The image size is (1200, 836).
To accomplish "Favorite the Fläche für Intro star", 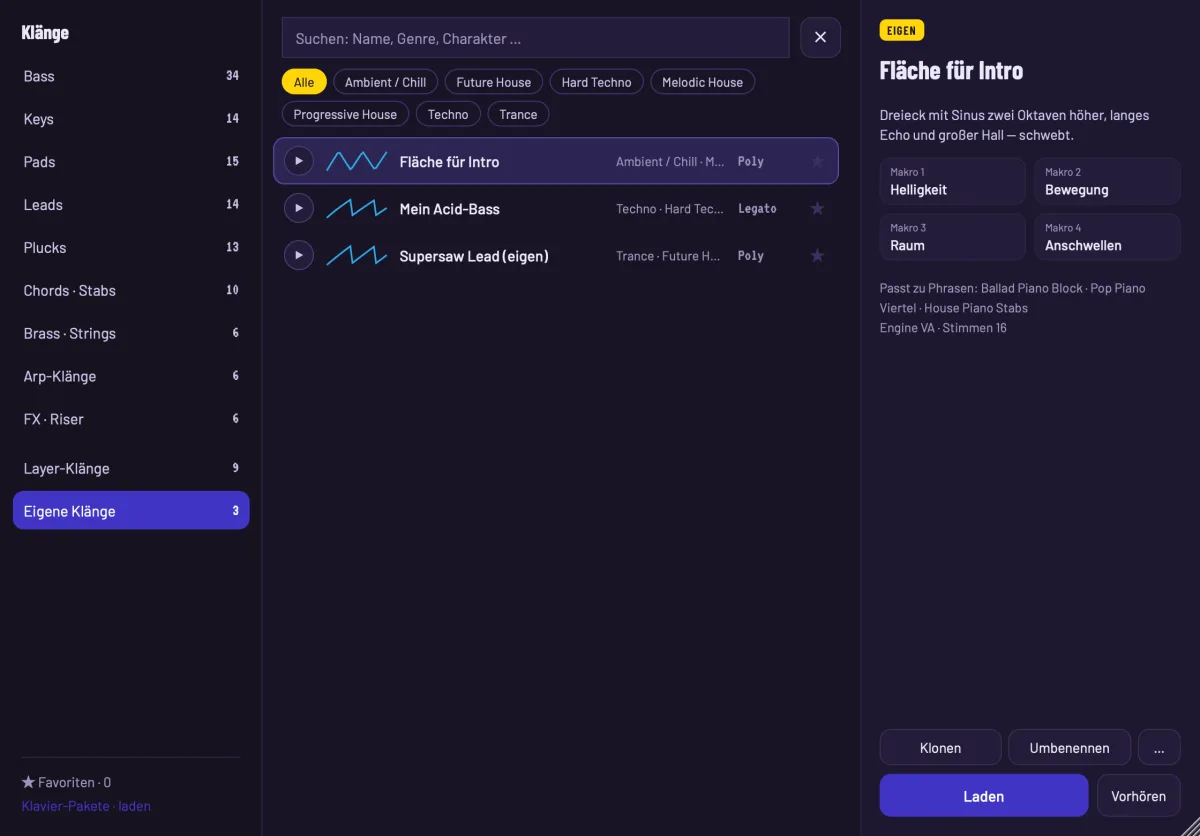I will point(817,161).
